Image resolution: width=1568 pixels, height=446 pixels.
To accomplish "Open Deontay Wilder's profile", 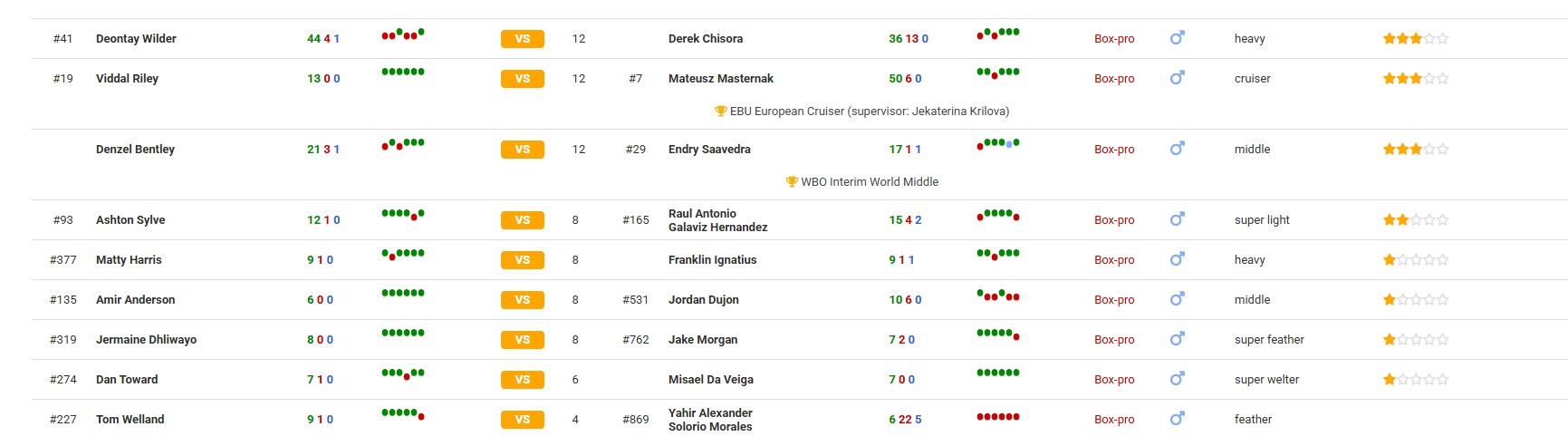I will (136, 39).
